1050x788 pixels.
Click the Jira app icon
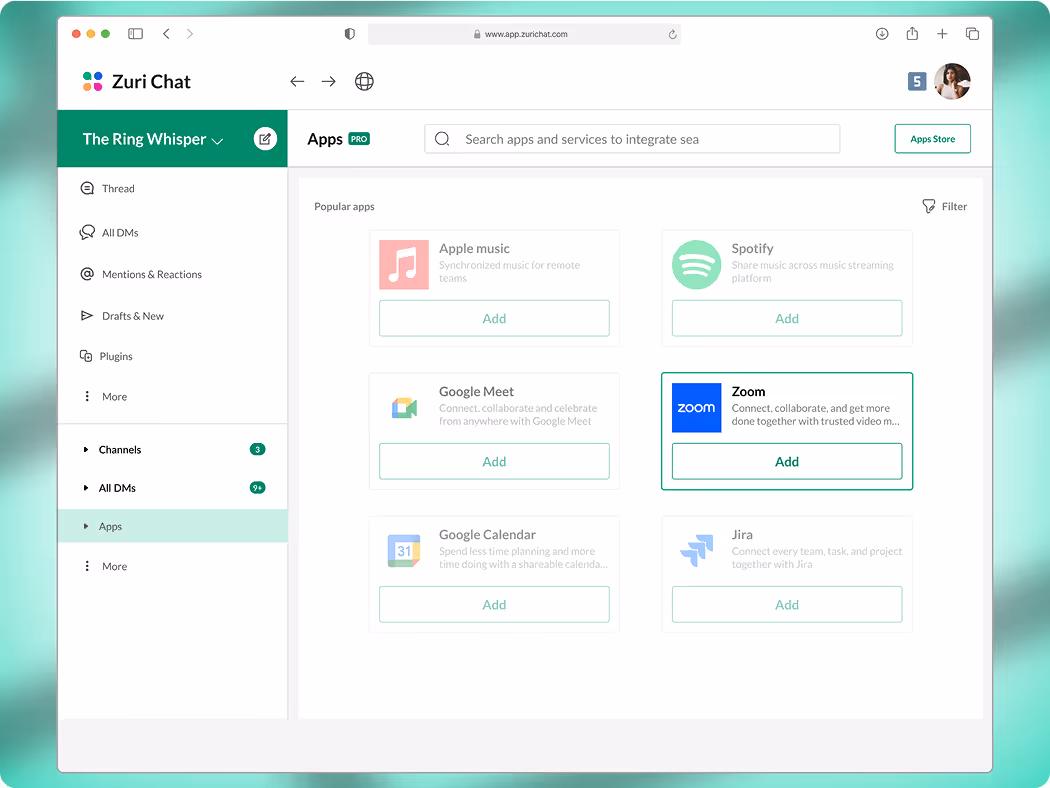tap(696, 551)
